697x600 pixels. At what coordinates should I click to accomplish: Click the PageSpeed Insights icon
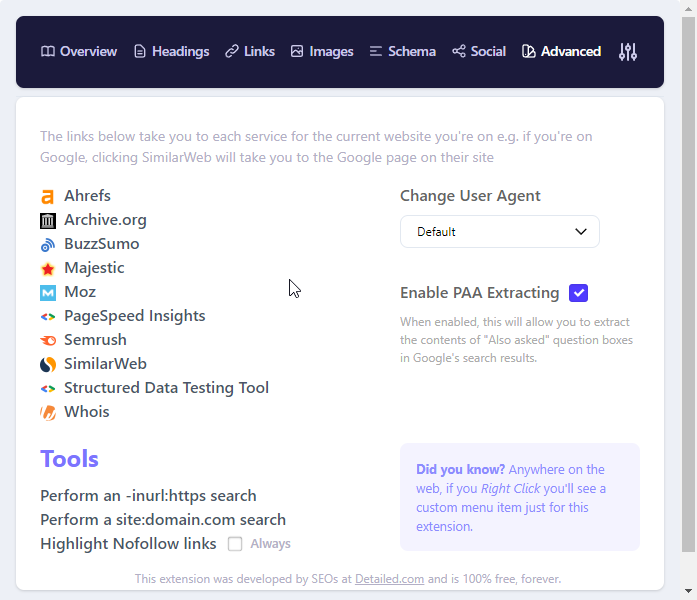[48, 316]
